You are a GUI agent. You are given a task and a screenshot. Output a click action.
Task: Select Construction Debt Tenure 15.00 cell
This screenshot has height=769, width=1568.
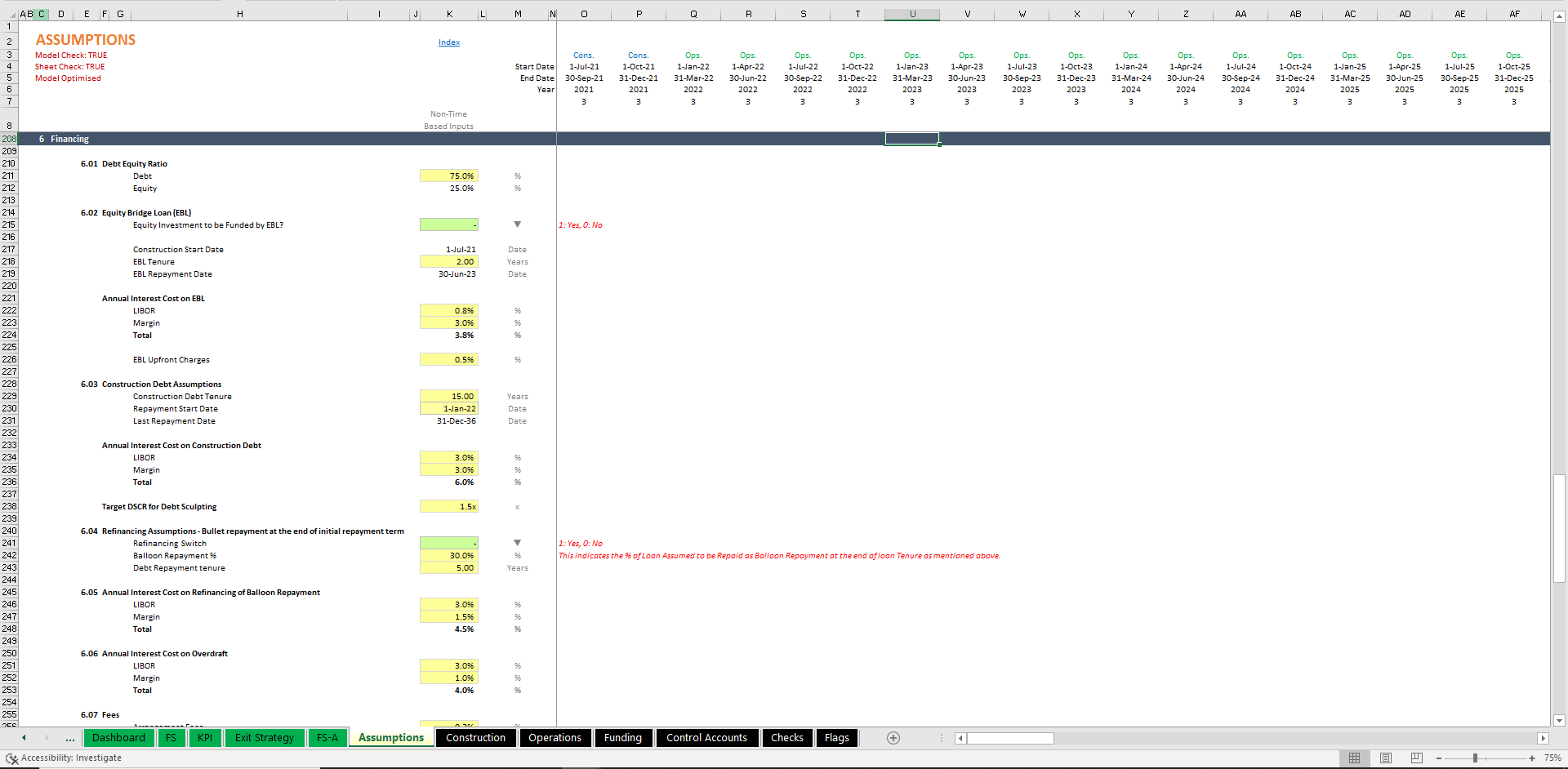[x=449, y=396]
